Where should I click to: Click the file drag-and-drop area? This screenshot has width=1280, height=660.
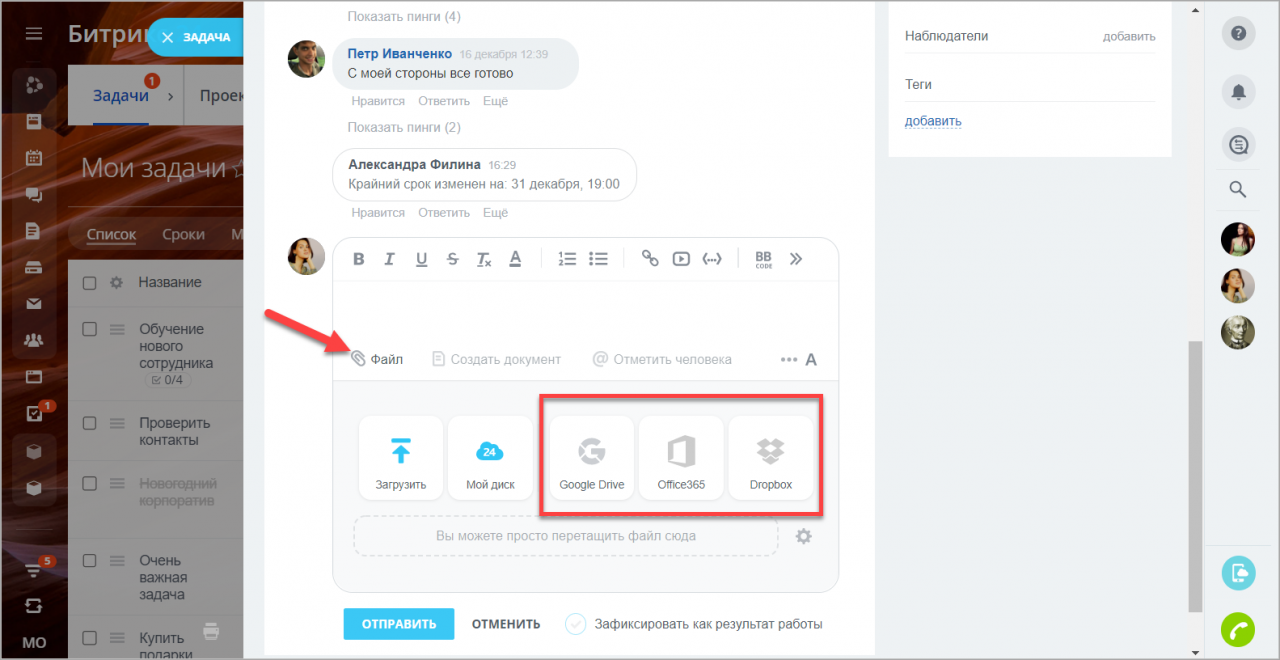(x=565, y=536)
